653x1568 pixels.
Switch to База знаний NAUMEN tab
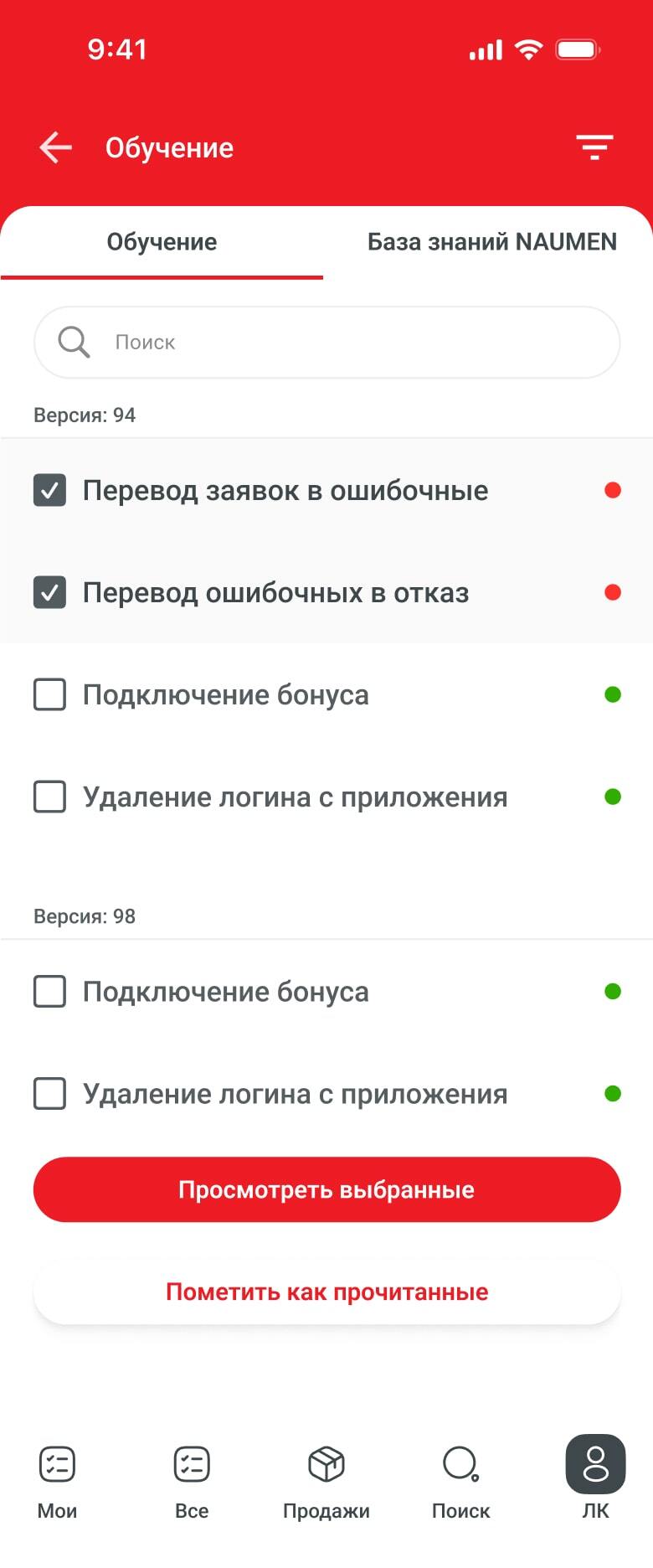click(x=491, y=242)
